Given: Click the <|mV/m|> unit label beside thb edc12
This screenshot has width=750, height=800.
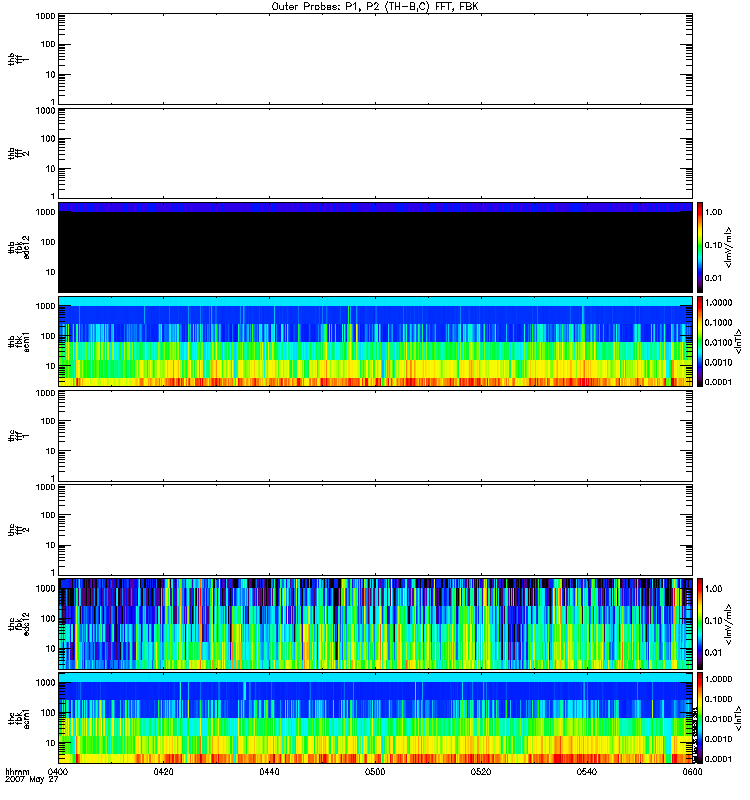Looking at the screenshot, I should pos(729,247).
